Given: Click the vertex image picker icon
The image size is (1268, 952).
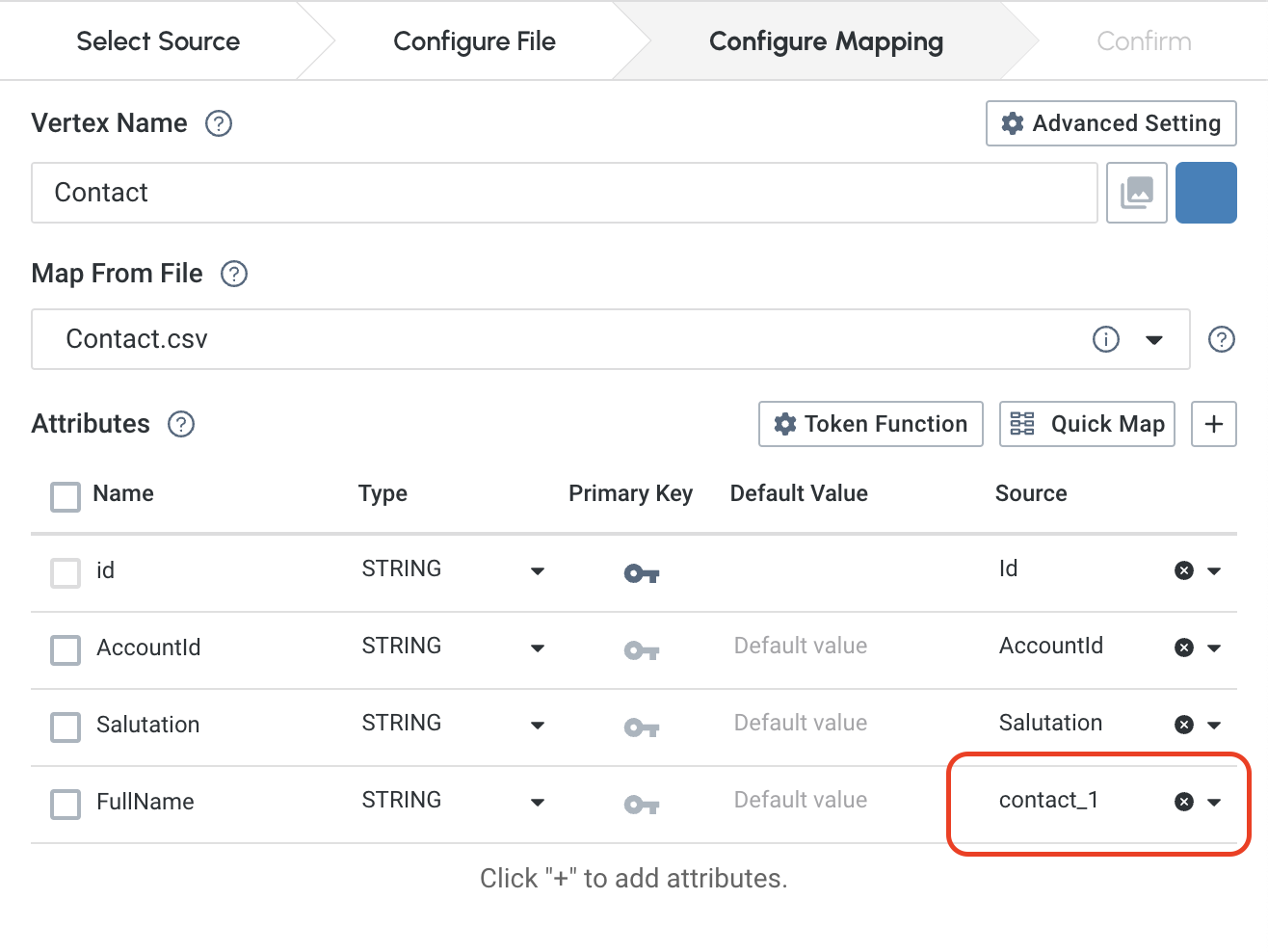Looking at the screenshot, I should 1137,193.
